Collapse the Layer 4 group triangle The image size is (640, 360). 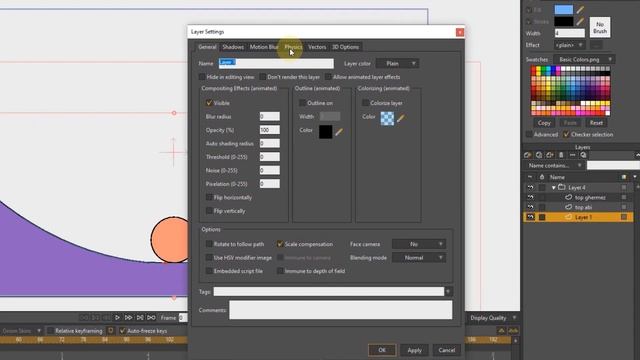click(553, 187)
